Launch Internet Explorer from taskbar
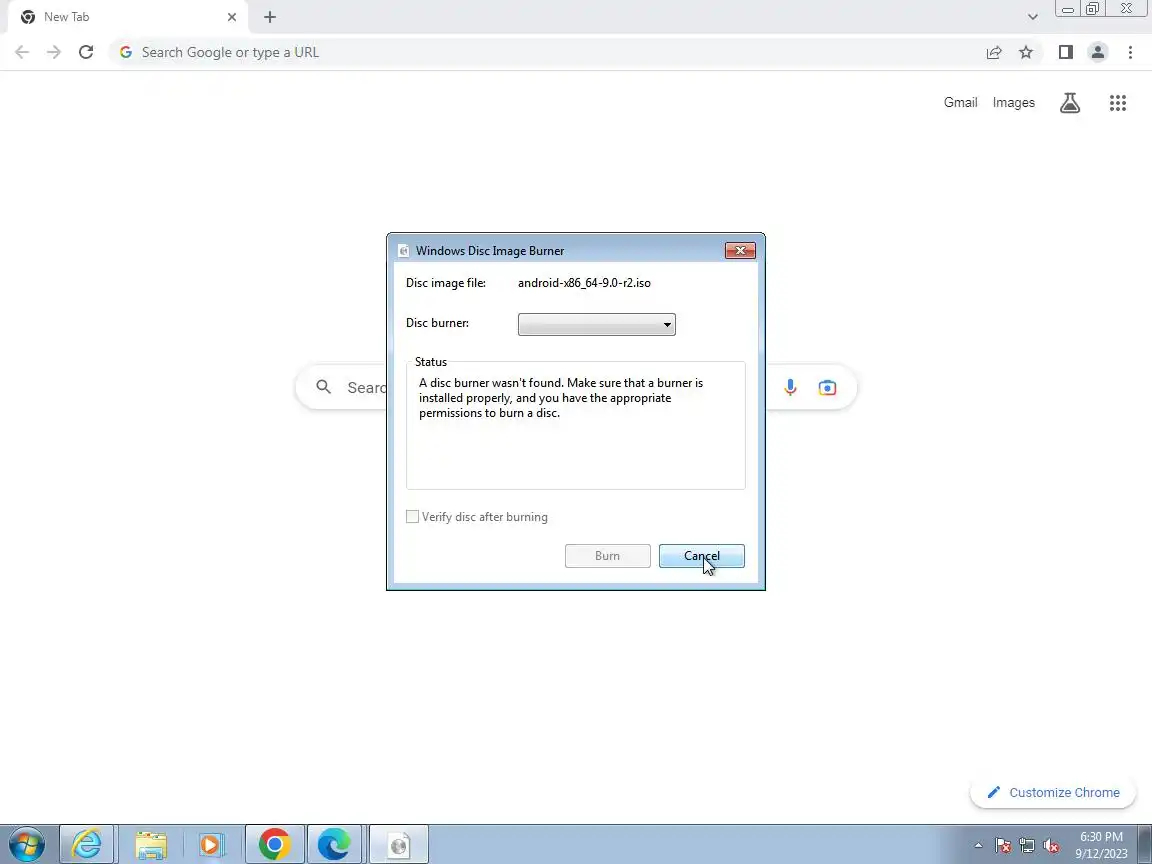 (x=86, y=845)
